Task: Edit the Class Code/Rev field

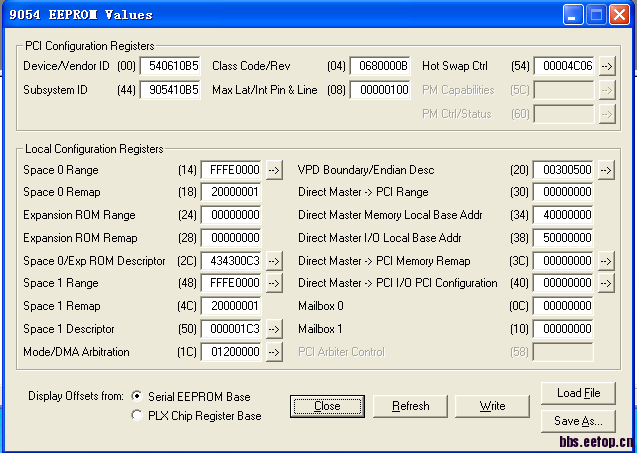Action: 380,66
